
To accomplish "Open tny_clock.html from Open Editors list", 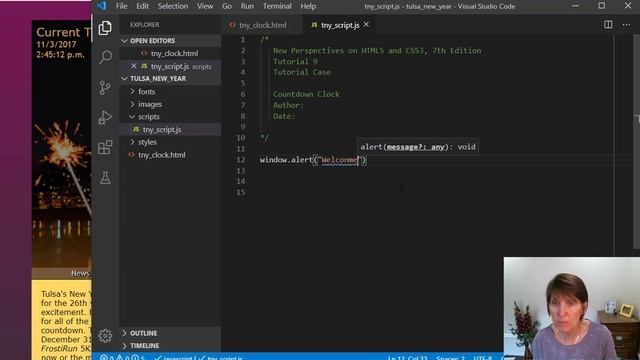I will (174, 53).
